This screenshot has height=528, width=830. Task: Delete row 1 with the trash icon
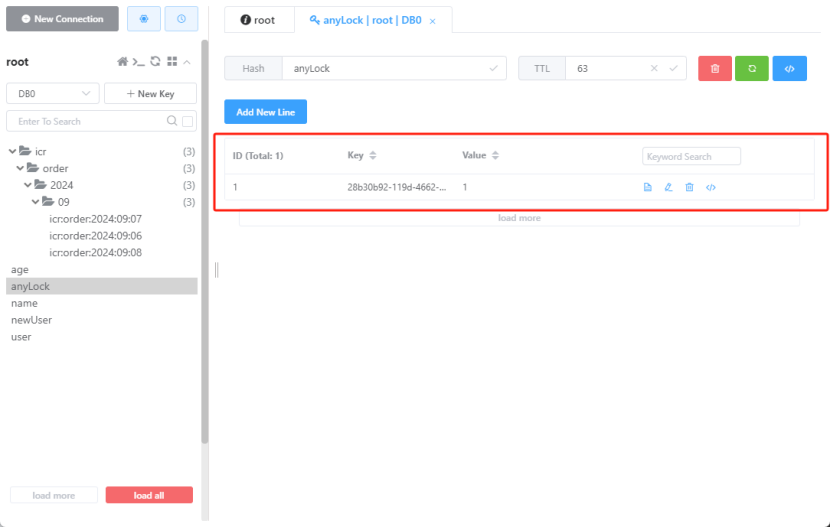click(x=689, y=187)
